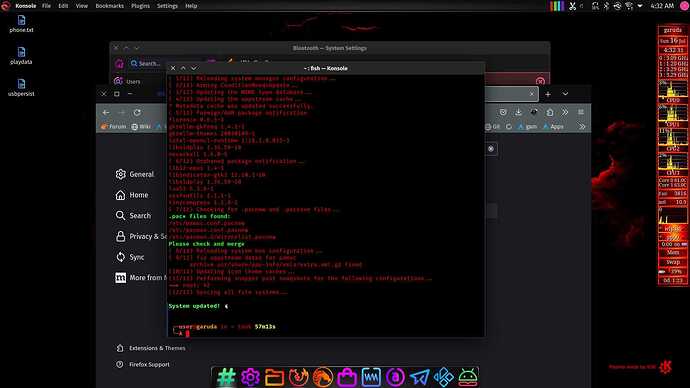Click the red circled X in System Settings
Viewport: 690px width, 388px height.
coord(540,81)
